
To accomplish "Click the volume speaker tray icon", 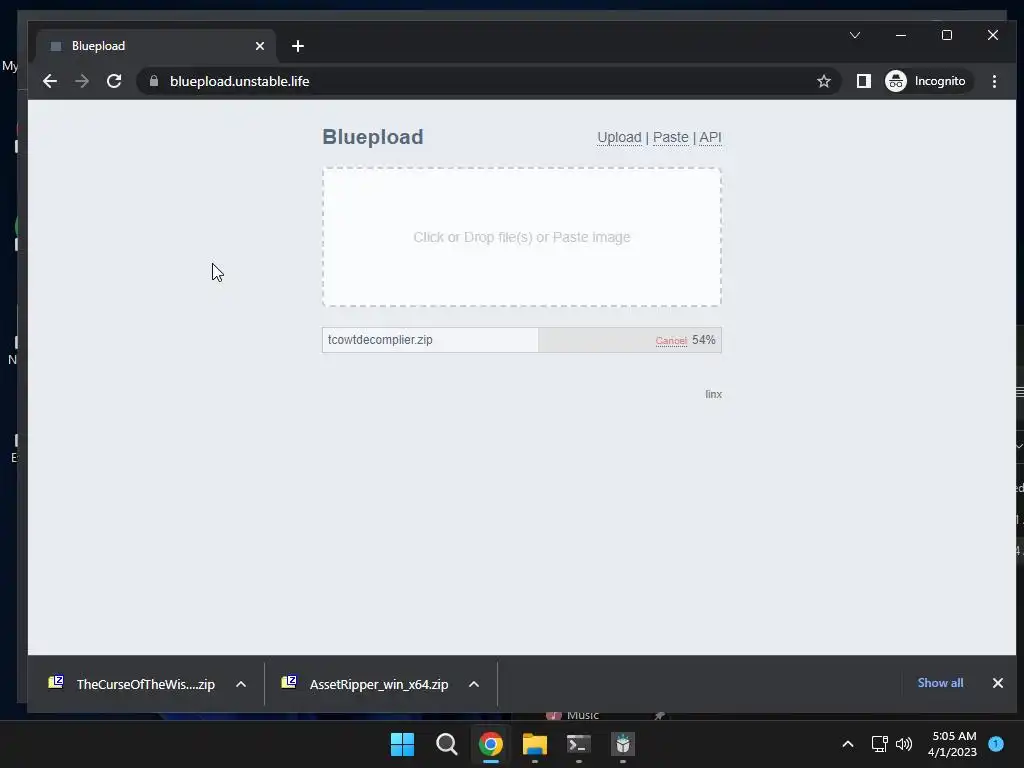I will coord(904,744).
